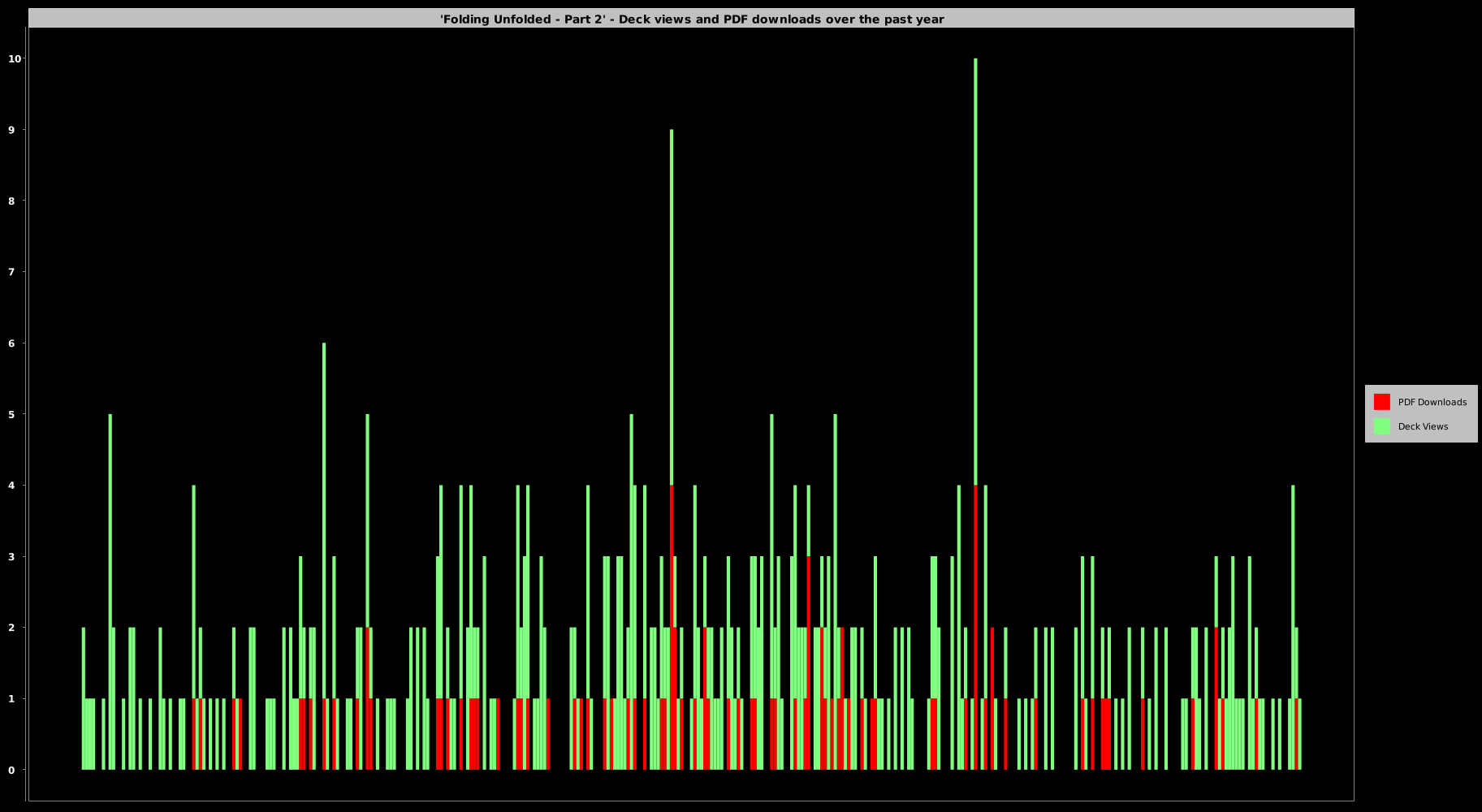The image size is (1482, 812).
Task: Click the tallest green bar reaching 10
Action: (x=975, y=272)
